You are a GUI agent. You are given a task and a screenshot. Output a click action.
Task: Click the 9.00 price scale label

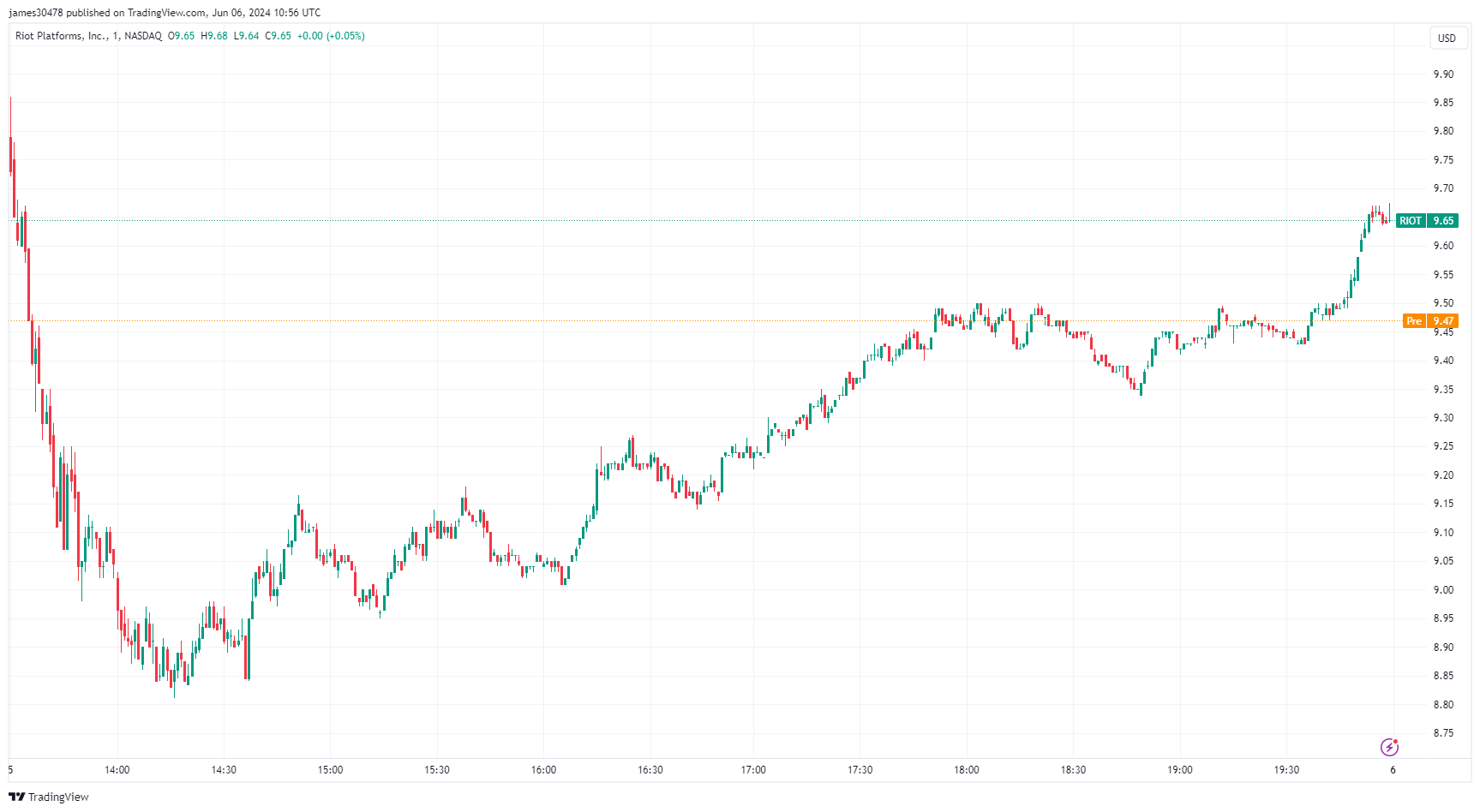(1443, 590)
